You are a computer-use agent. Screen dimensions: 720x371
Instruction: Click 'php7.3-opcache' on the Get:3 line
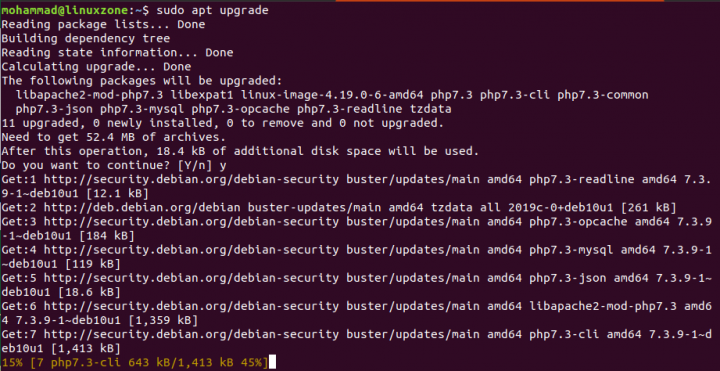(578, 222)
